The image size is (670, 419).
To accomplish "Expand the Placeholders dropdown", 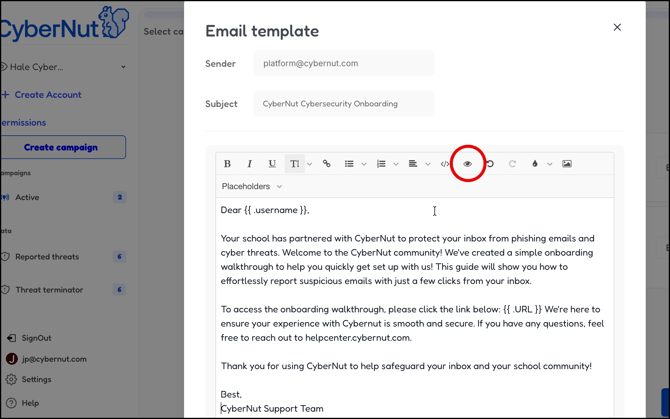I will point(252,186).
